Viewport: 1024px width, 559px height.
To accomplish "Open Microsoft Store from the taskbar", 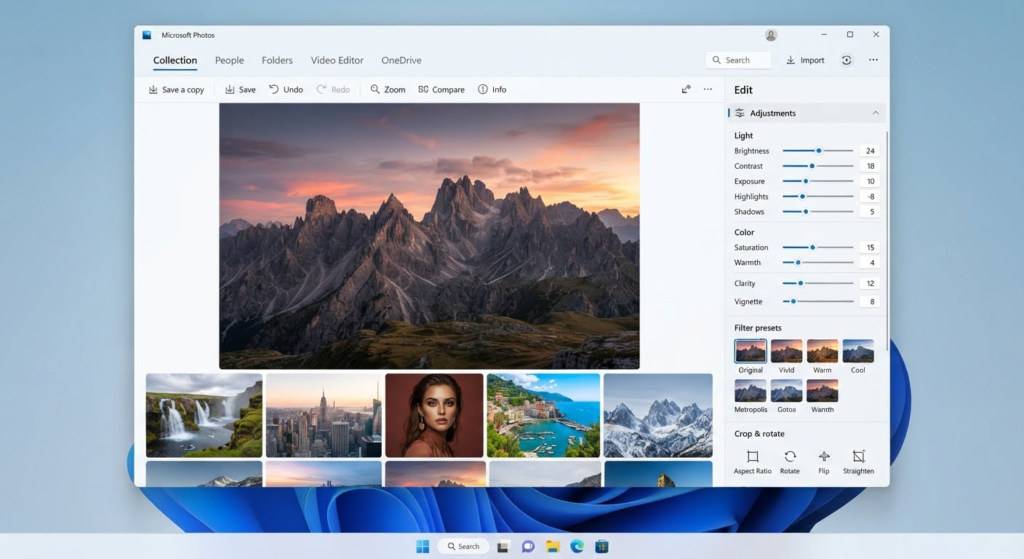I will pyautogui.click(x=602, y=547).
